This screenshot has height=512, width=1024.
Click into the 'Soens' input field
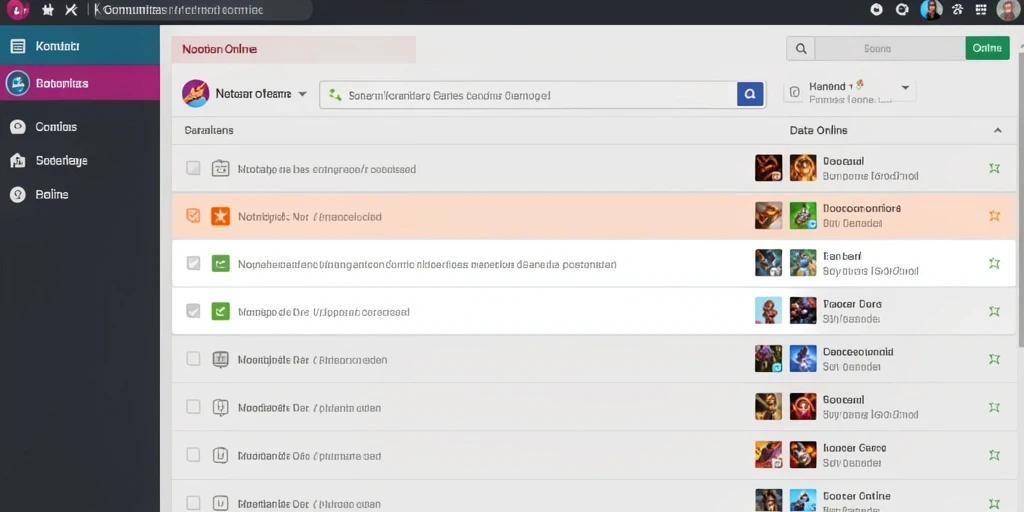889,48
